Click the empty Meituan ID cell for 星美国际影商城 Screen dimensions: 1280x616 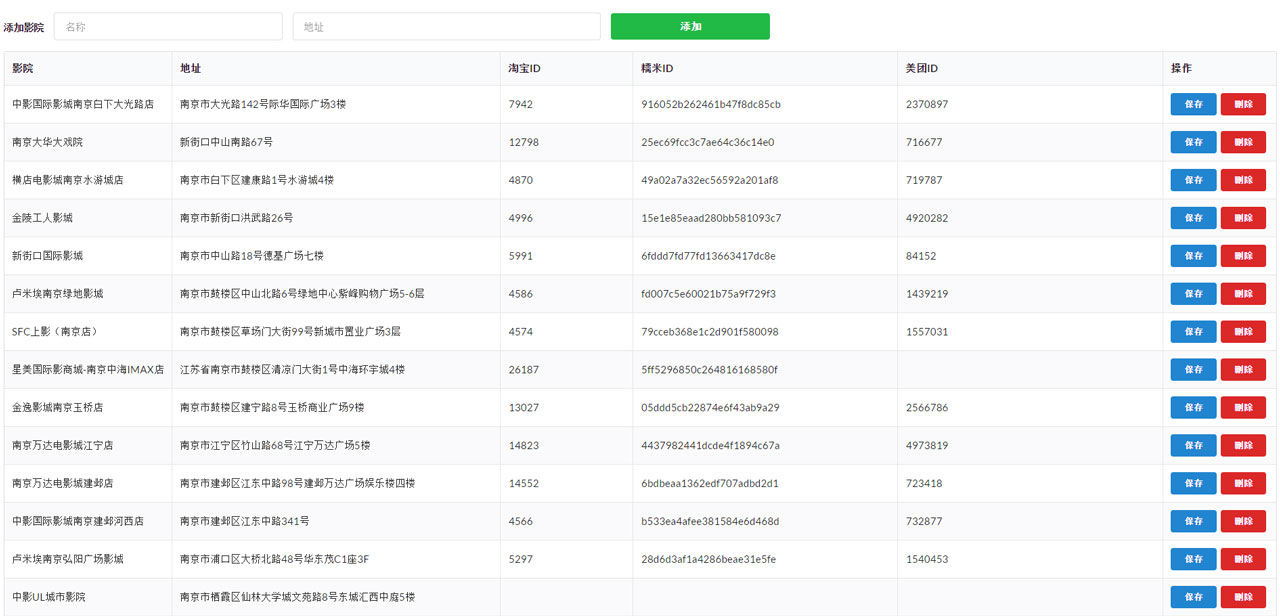point(1030,369)
